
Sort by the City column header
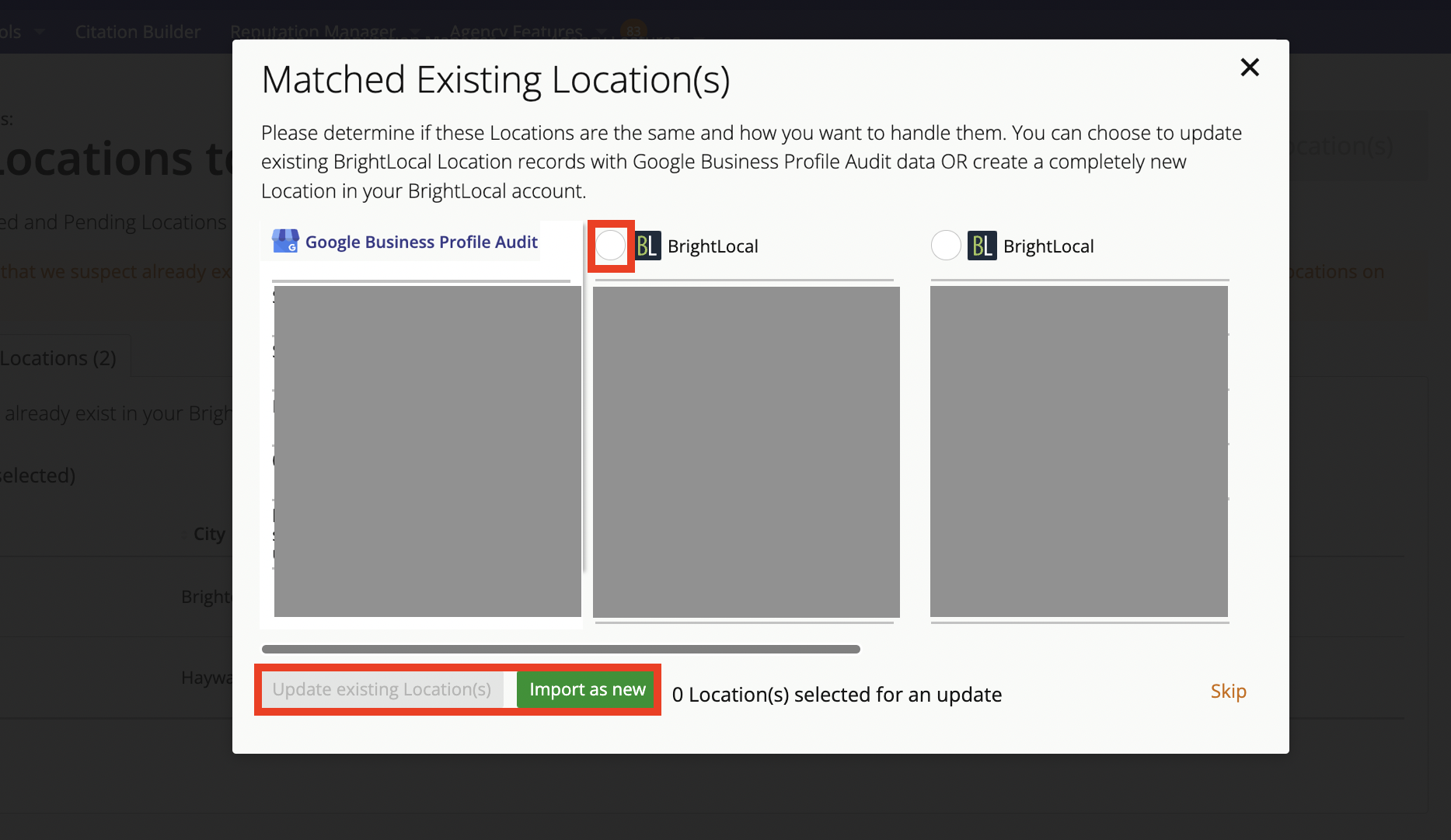click(209, 534)
